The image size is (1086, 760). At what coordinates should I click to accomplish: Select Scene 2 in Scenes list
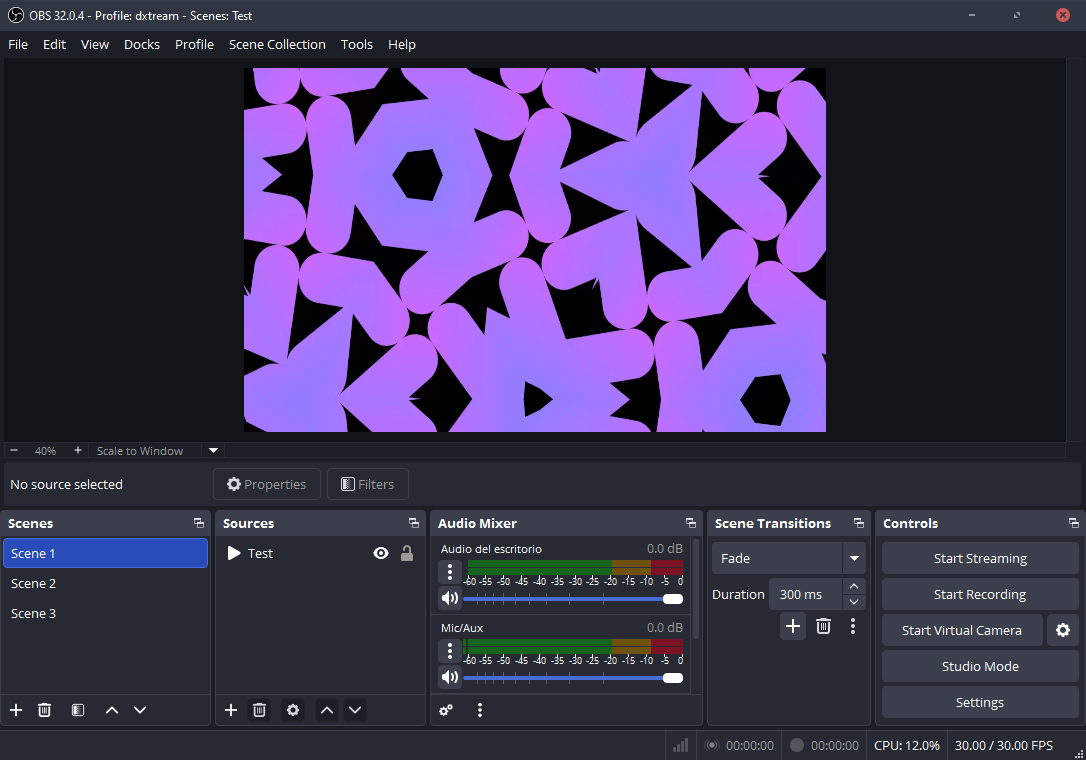pyautogui.click(x=34, y=583)
